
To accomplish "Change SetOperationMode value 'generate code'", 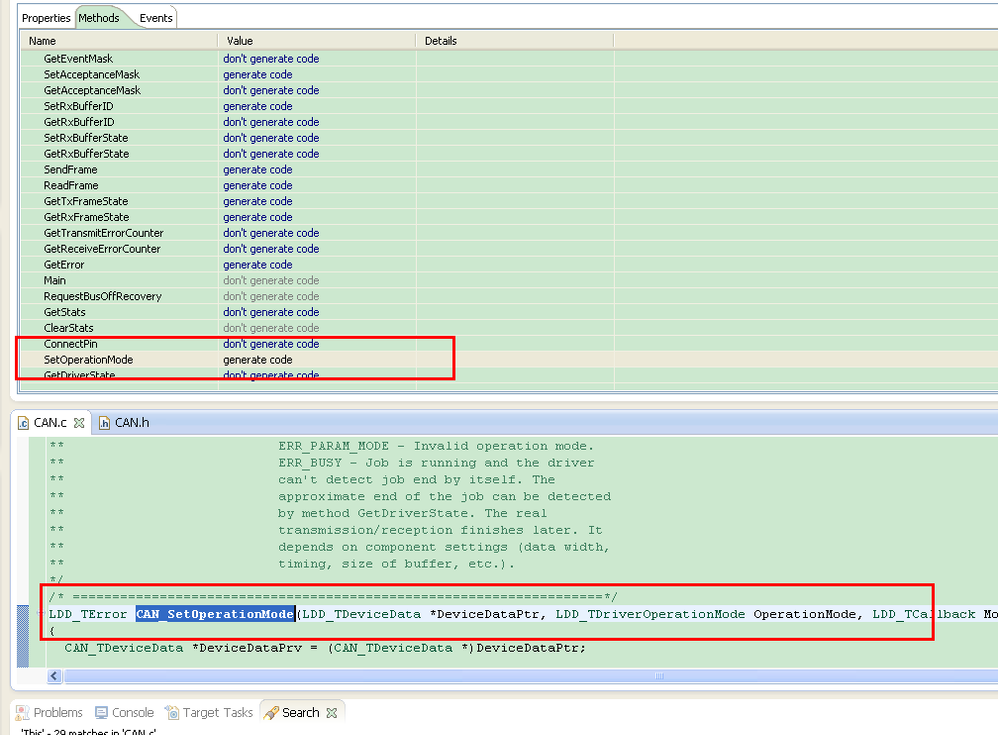I will point(258,360).
